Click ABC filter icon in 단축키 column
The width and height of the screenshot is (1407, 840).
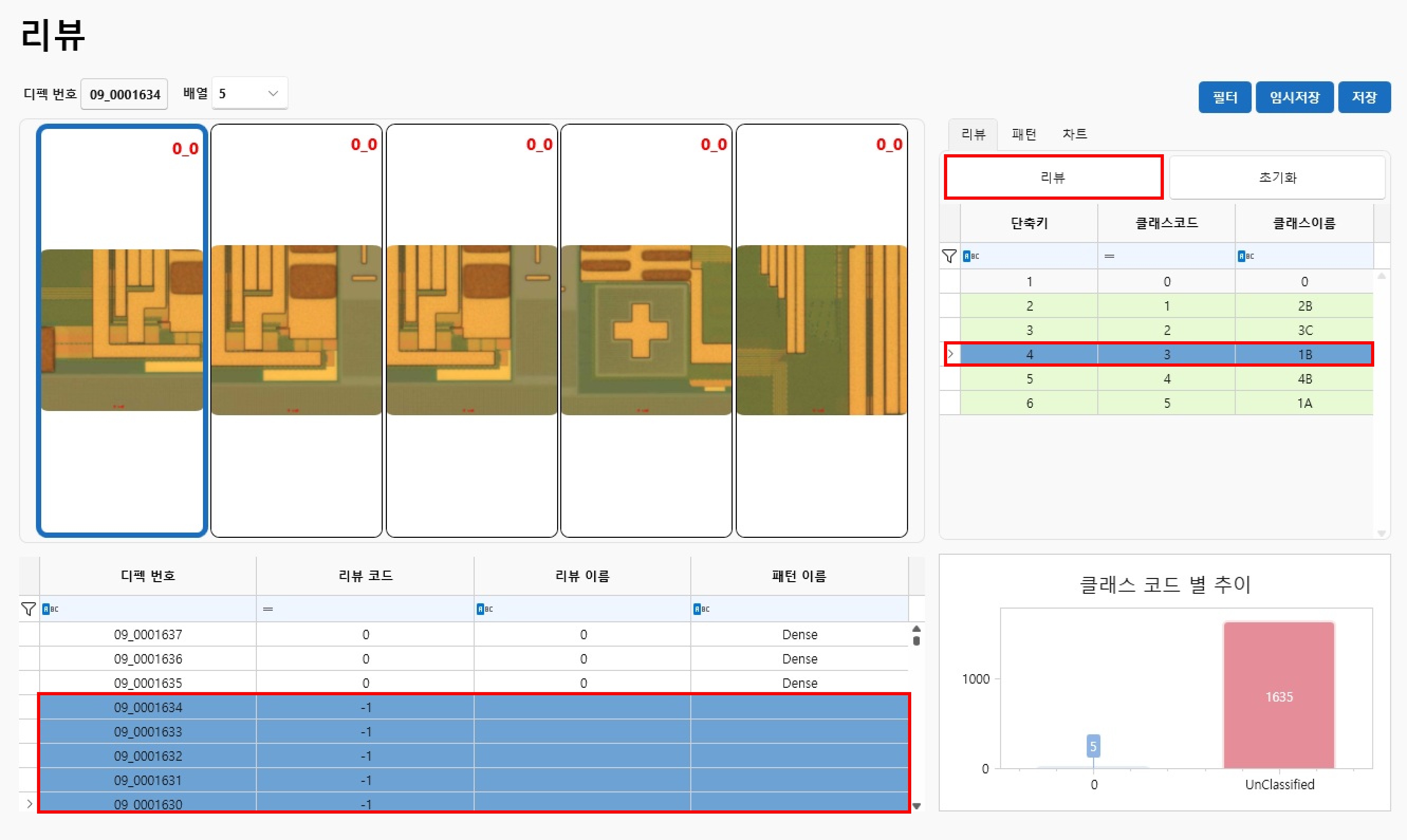pyautogui.click(x=971, y=256)
